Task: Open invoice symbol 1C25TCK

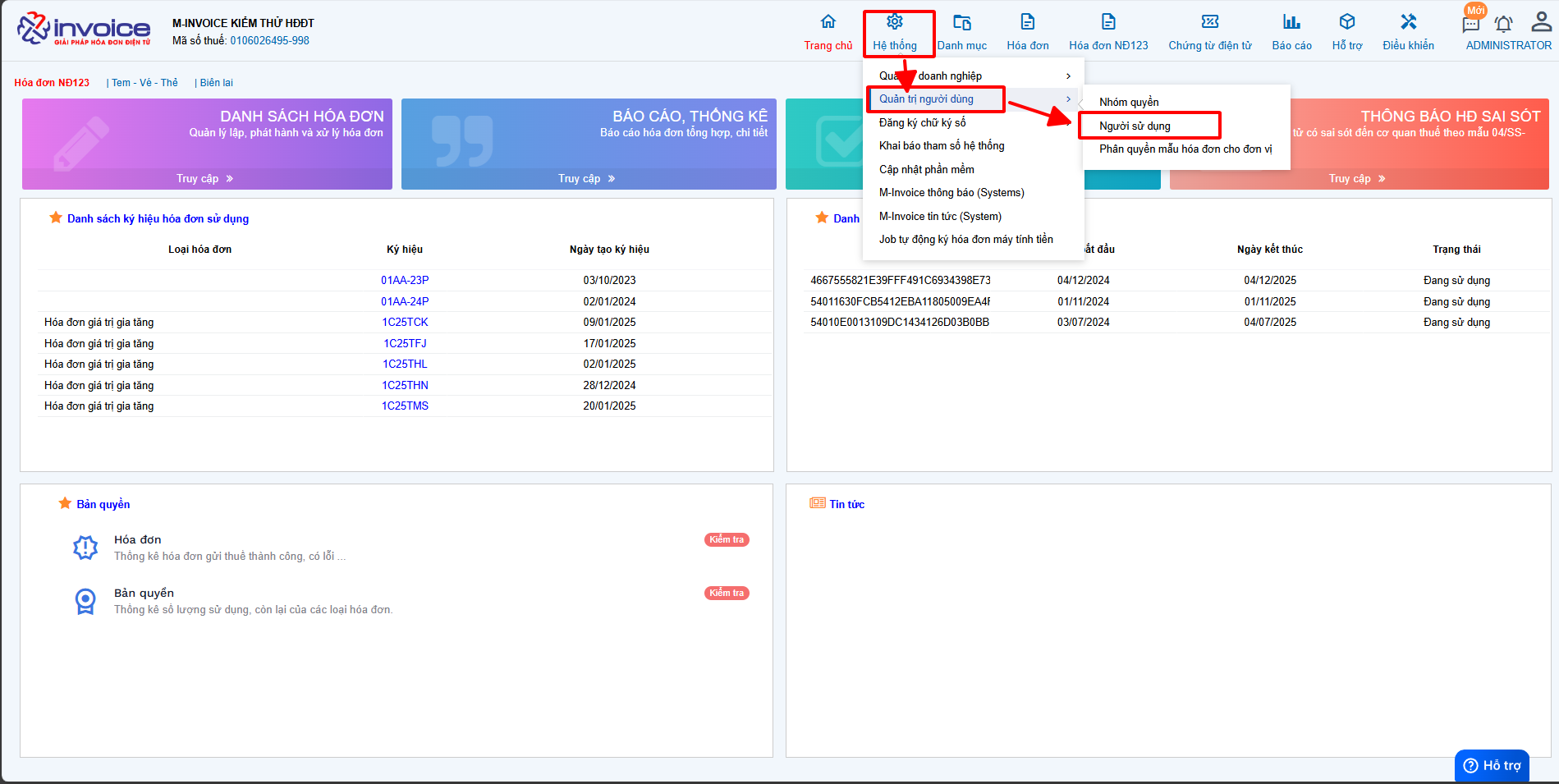Action: tap(405, 322)
